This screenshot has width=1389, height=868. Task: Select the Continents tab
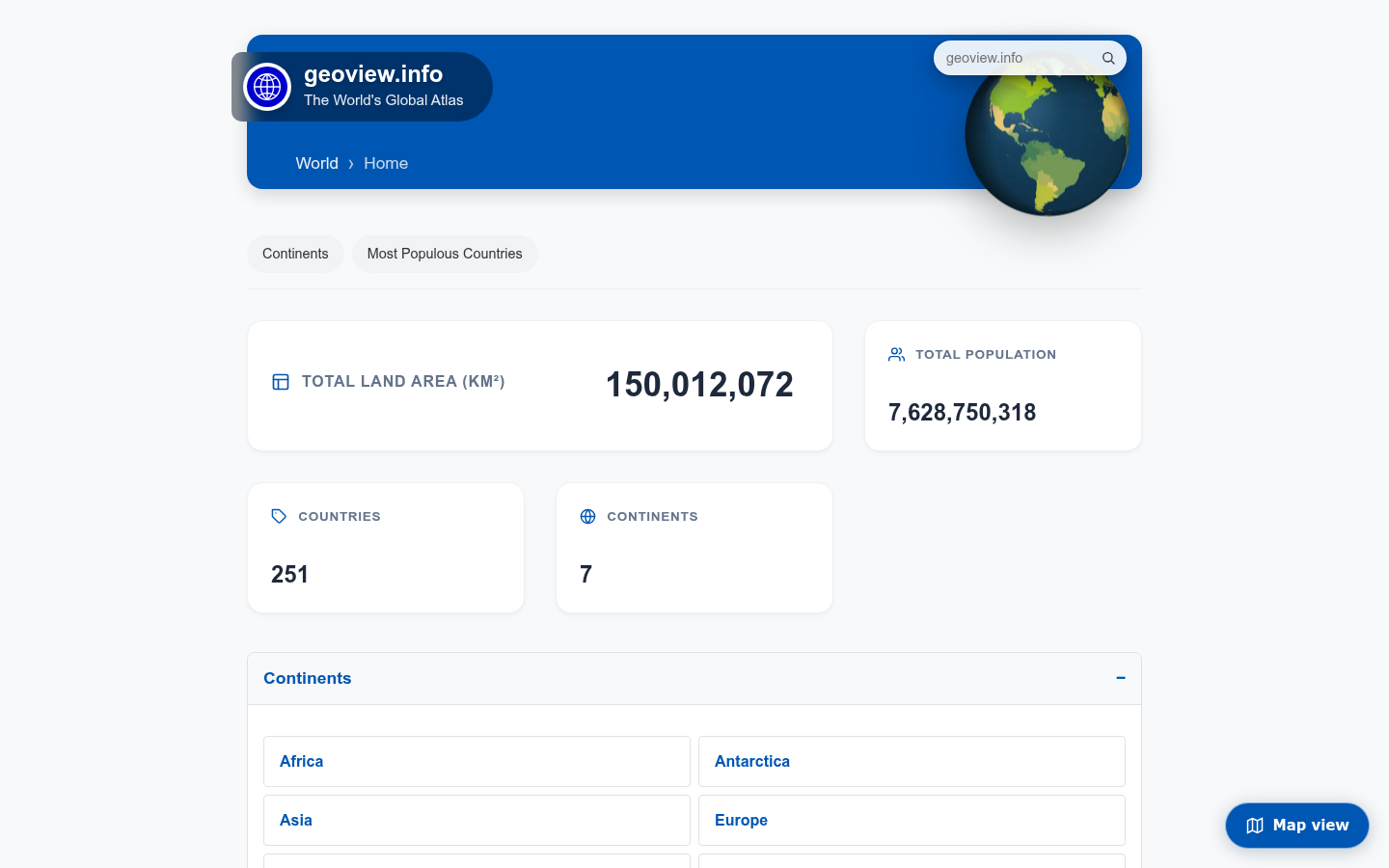point(295,254)
